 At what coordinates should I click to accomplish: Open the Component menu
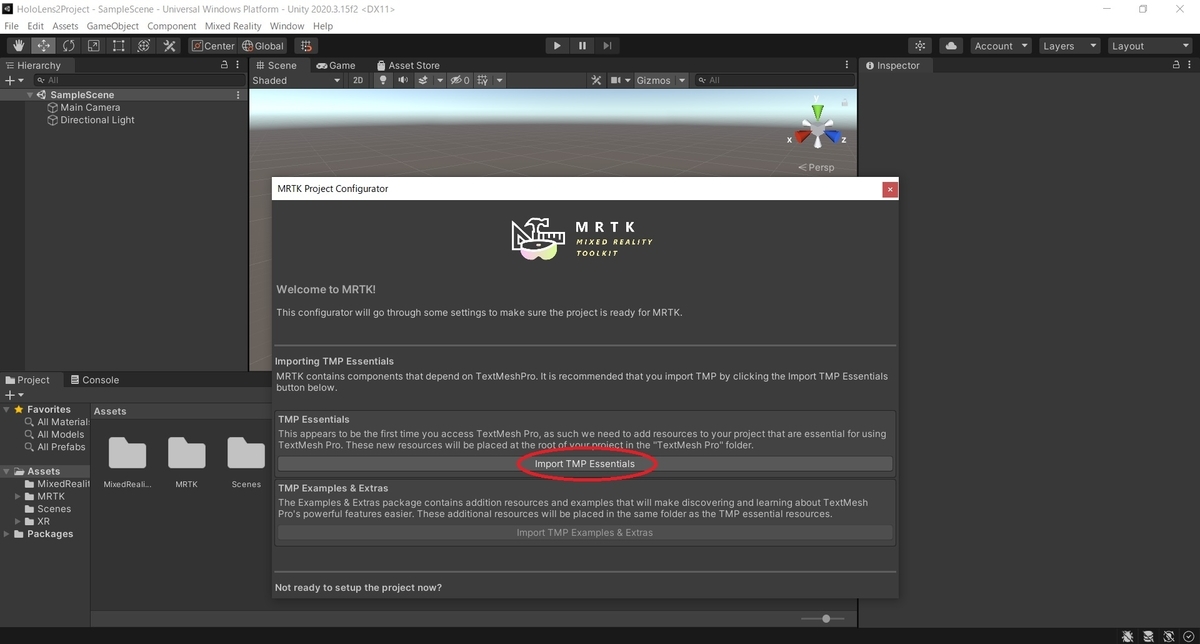[172, 26]
